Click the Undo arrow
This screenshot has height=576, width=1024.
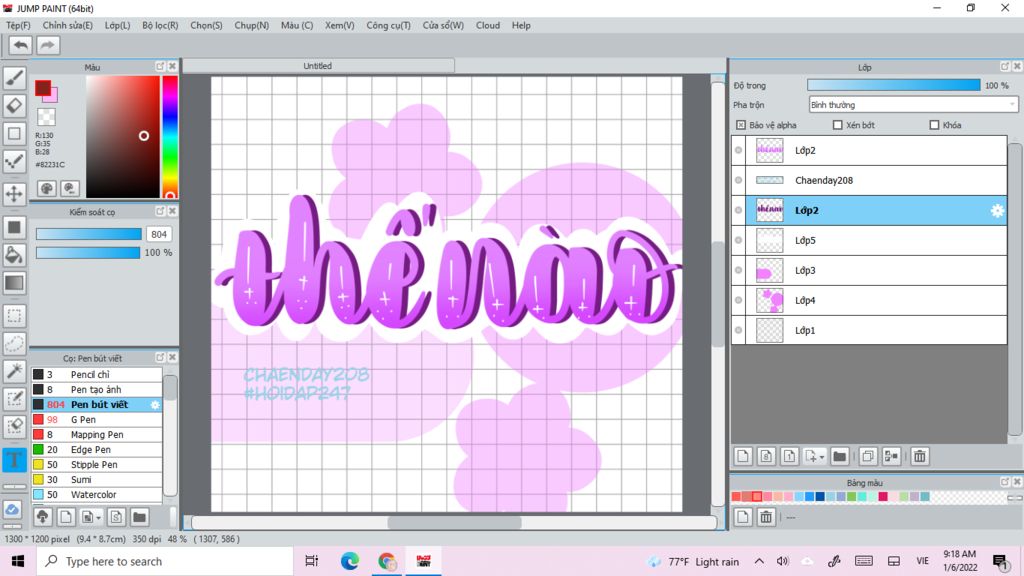click(x=21, y=45)
